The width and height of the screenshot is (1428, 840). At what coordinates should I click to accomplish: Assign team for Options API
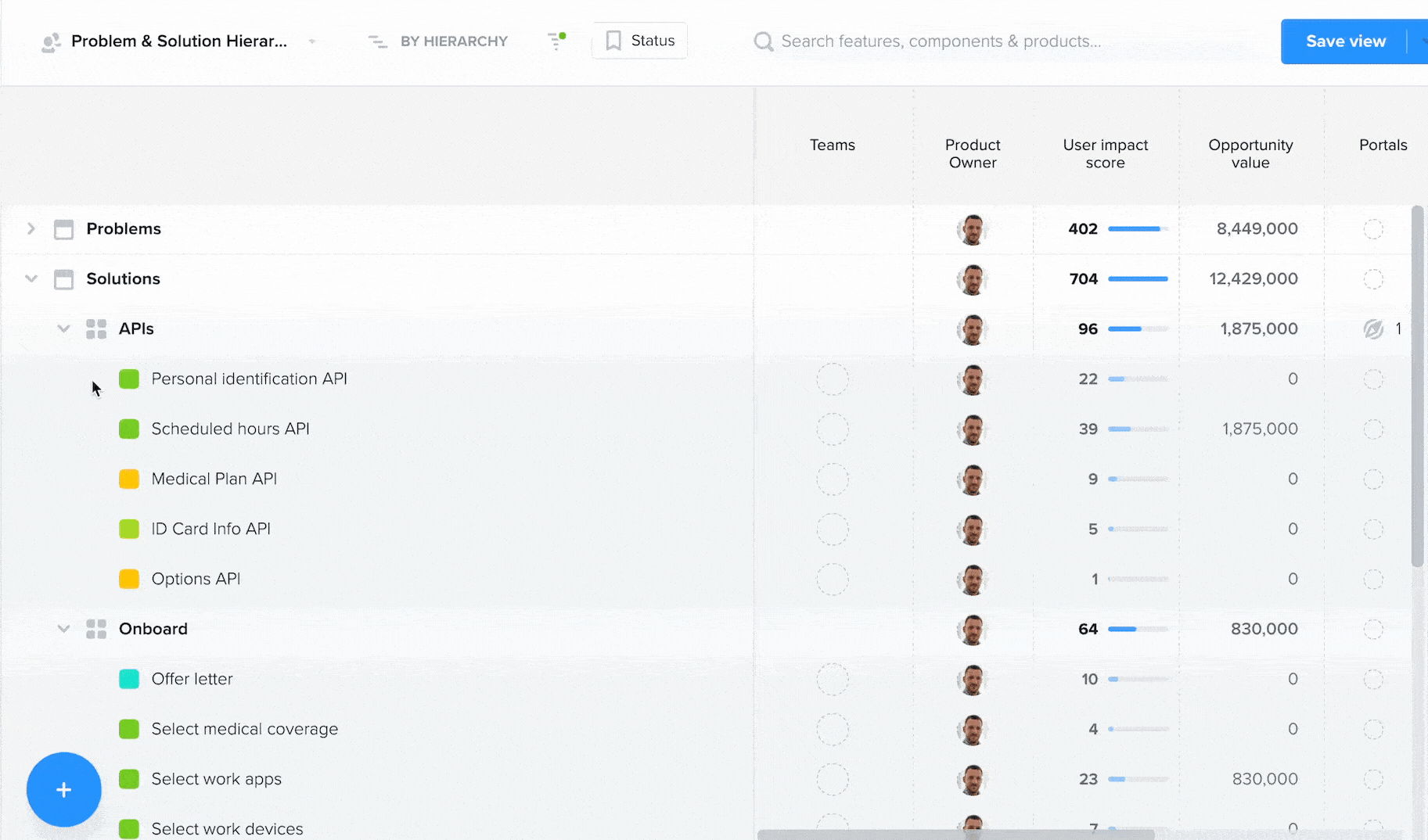click(x=833, y=580)
